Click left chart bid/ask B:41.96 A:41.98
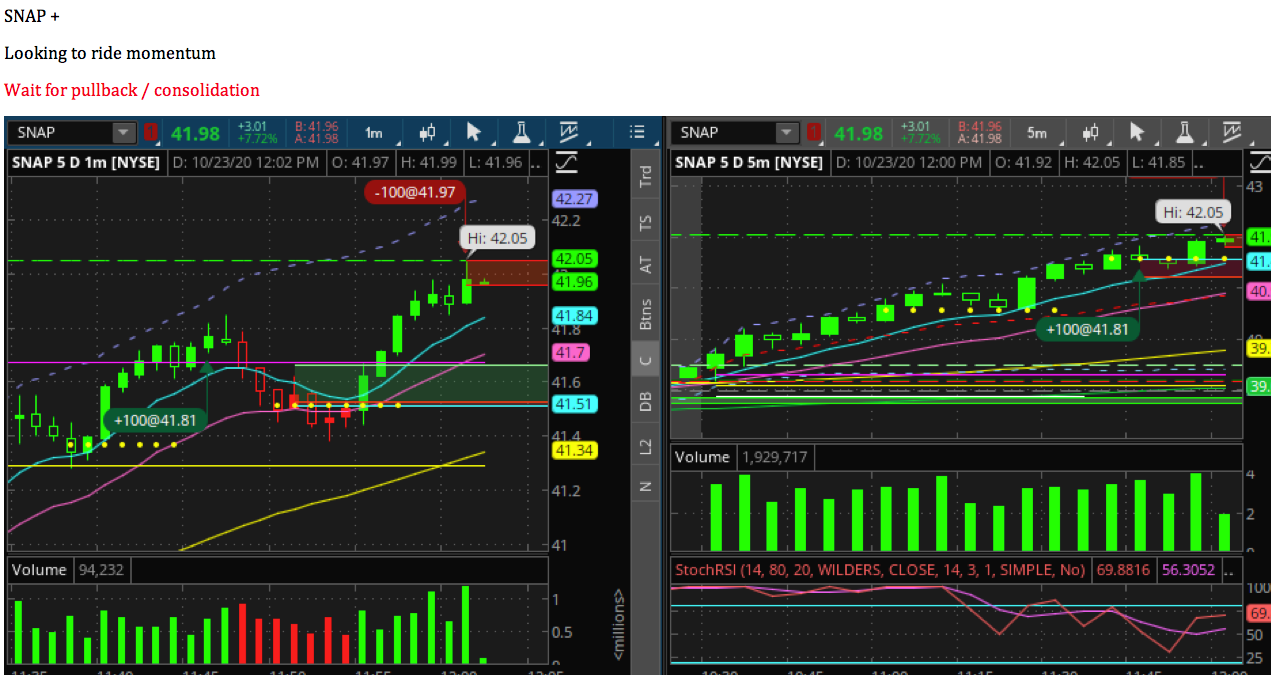The height and width of the screenshot is (675, 1271). 317,132
